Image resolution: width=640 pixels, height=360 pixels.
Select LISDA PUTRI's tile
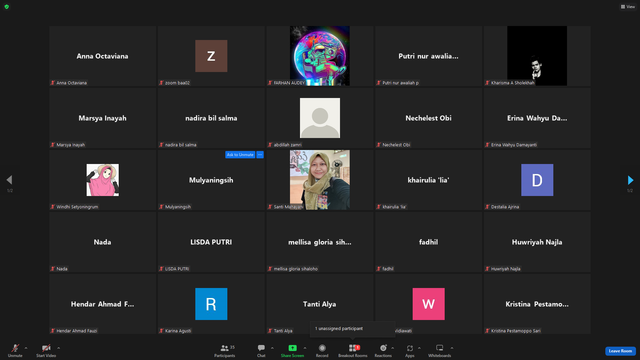pos(211,242)
